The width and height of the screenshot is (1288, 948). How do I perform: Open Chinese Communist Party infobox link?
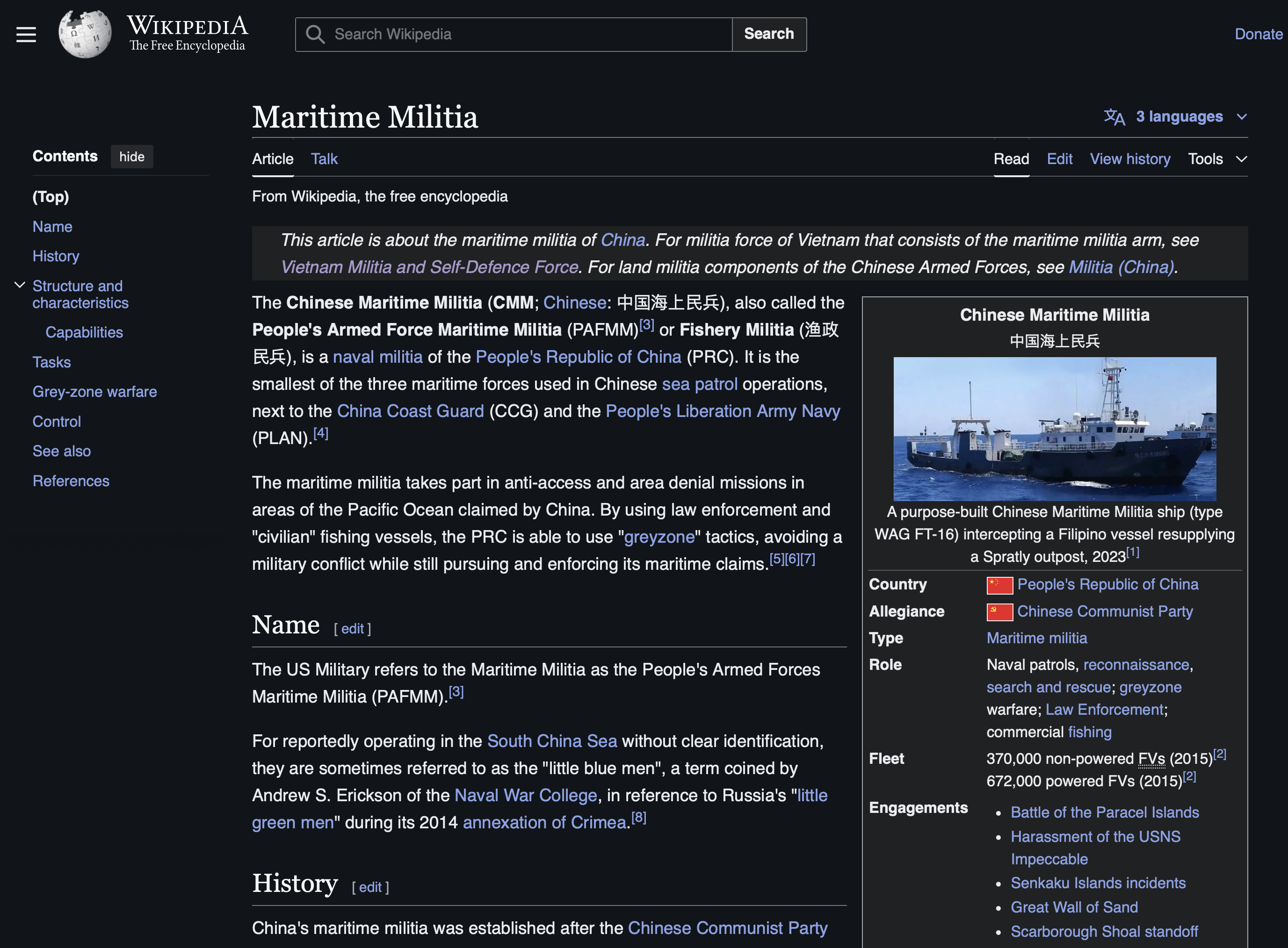coord(1105,611)
